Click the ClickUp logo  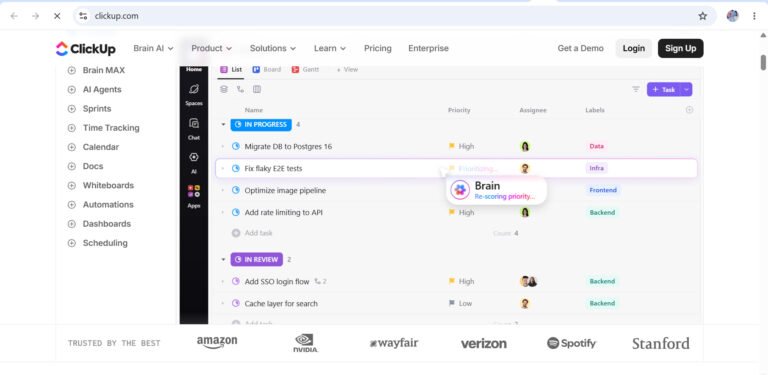pos(86,48)
